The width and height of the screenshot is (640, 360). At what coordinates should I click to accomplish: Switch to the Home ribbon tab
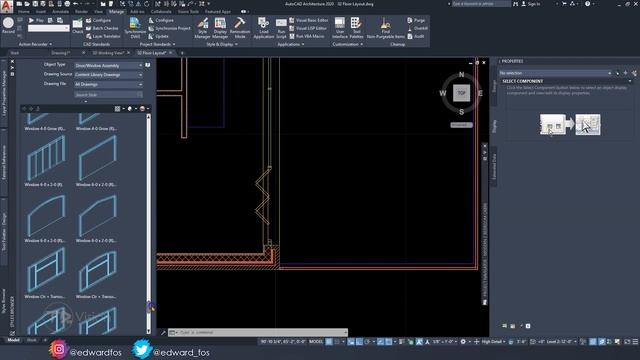tap(24, 12)
